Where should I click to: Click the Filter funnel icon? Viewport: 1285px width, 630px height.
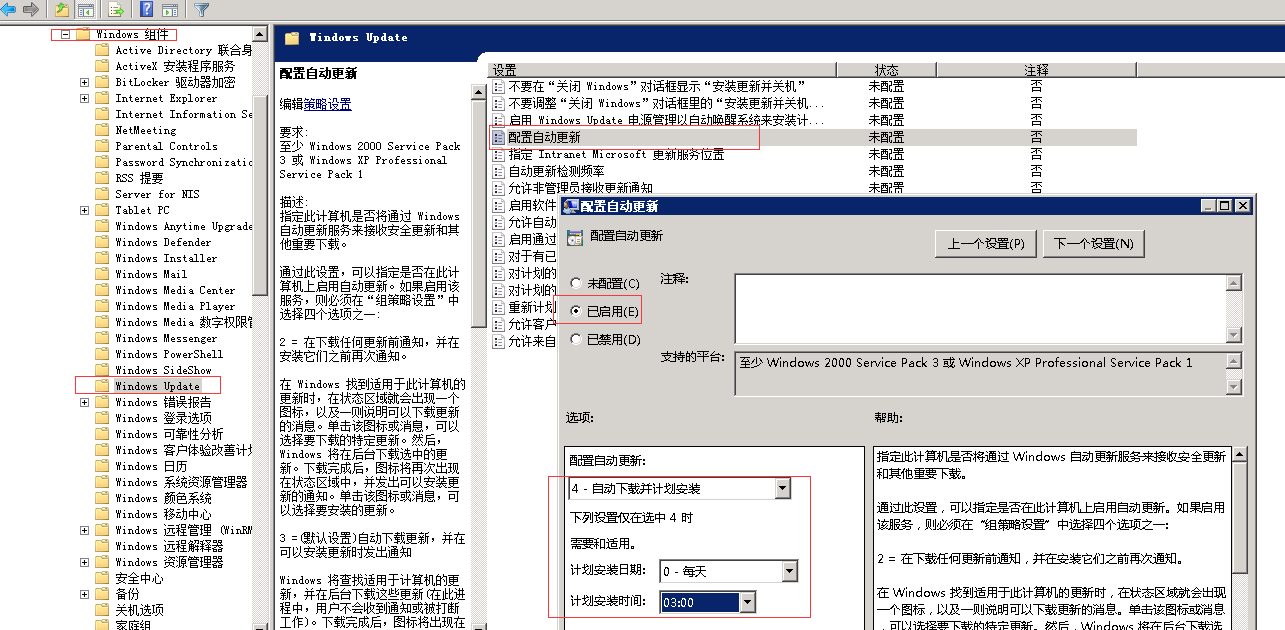[202, 10]
